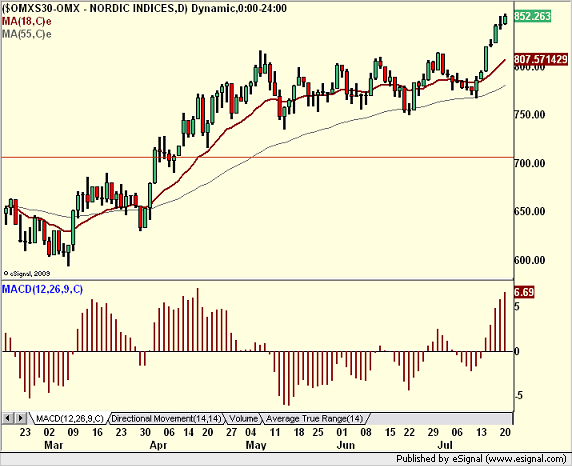Click the 700.00 price axis label

(529, 163)
